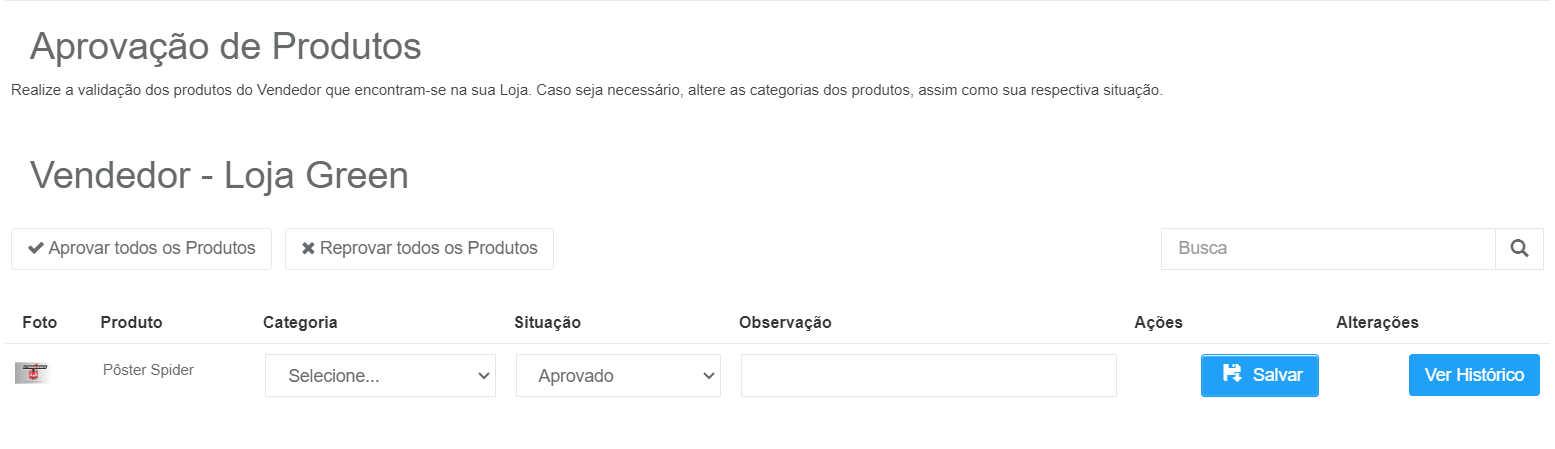Click the Categoria column header
Viewport: 1555px width, 449px height.
(300, 322)
